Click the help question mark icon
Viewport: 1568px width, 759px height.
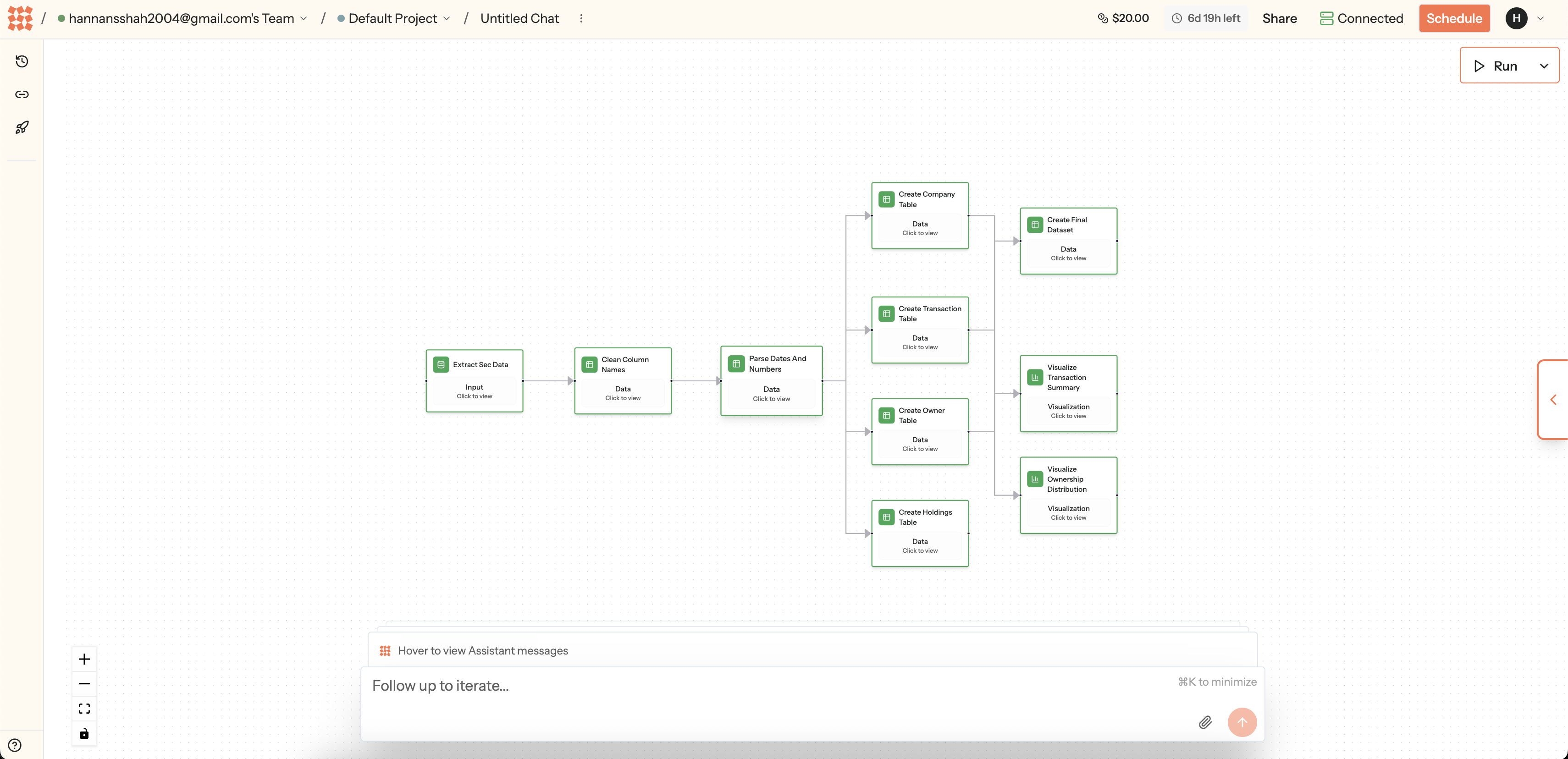coord(15,745)
